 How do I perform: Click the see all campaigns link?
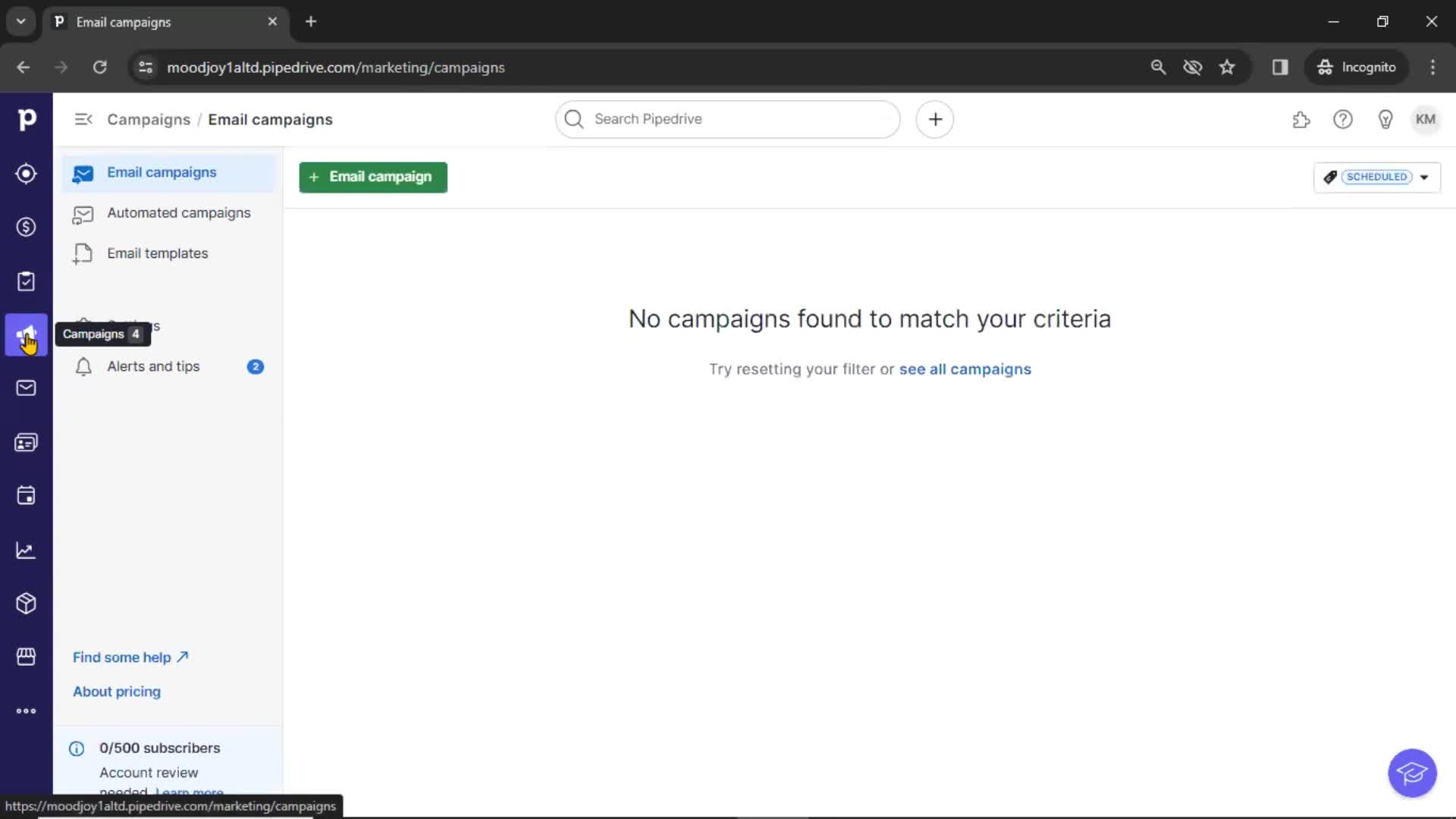coord(965,369)
